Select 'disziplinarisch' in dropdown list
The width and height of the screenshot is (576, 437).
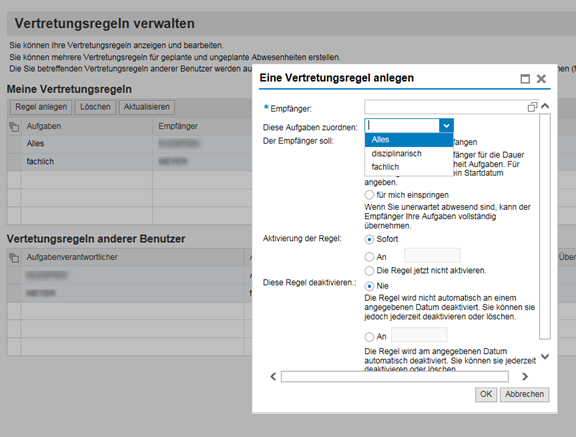point(409,154)
